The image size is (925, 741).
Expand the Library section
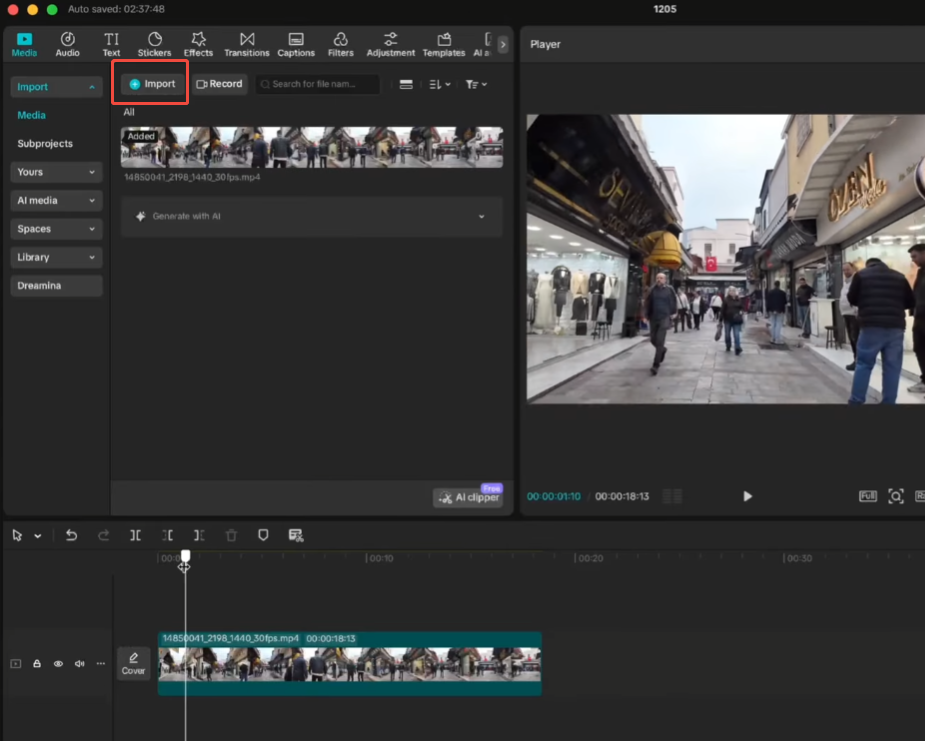(56, 257)
